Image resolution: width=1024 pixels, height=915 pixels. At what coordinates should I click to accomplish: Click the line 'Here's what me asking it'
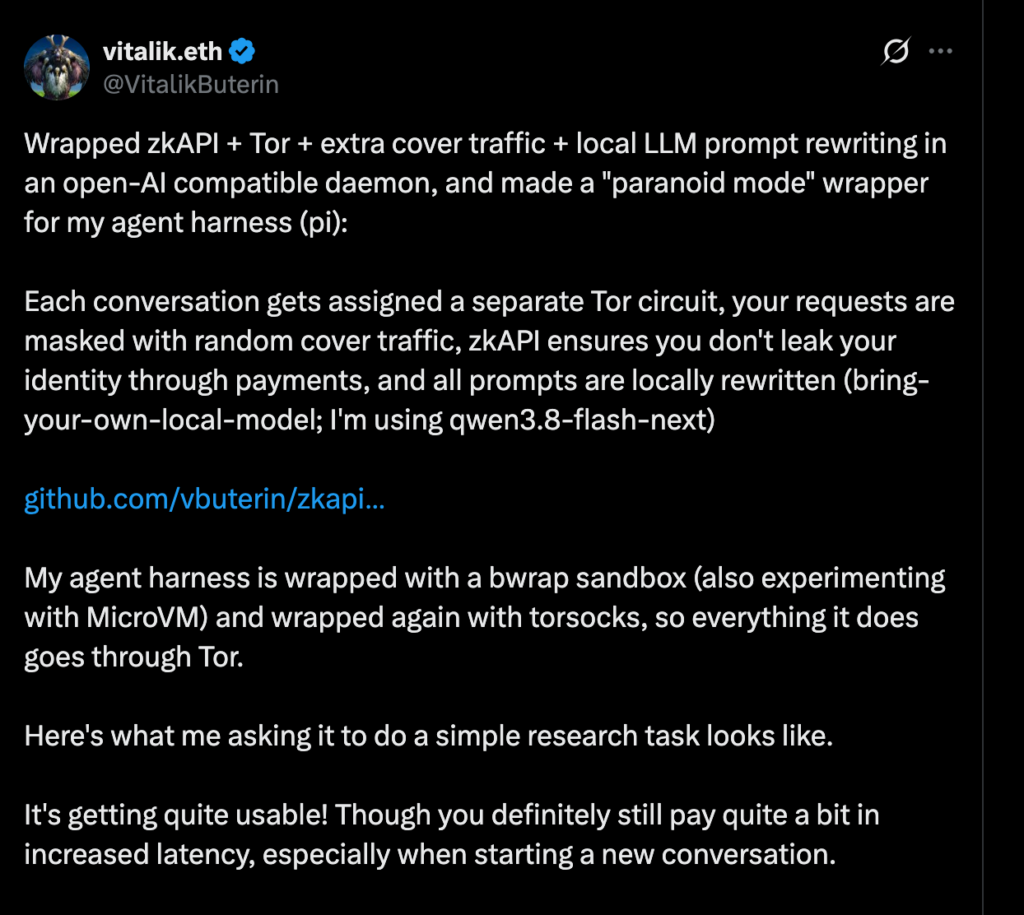[428, 736]
